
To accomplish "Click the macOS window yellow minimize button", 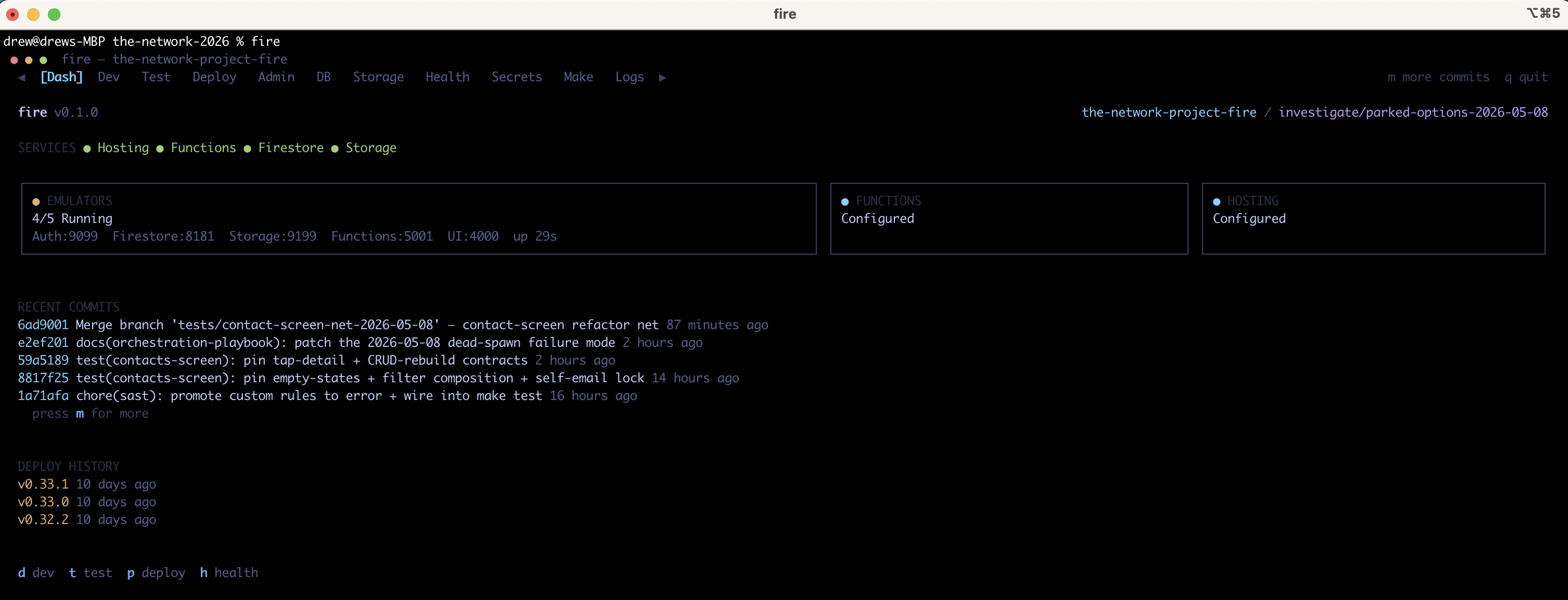I will coord(33,14).
